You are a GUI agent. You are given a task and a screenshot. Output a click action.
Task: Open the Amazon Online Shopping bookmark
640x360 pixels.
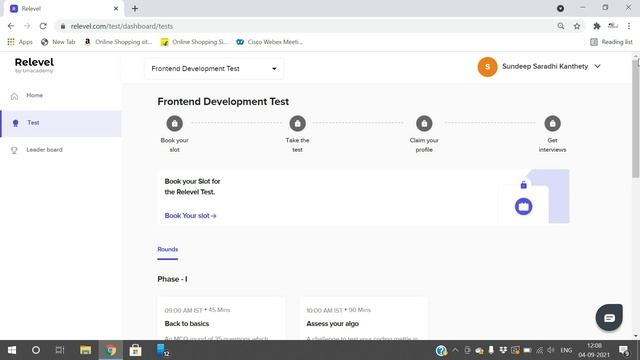click(x=118, y=42)
